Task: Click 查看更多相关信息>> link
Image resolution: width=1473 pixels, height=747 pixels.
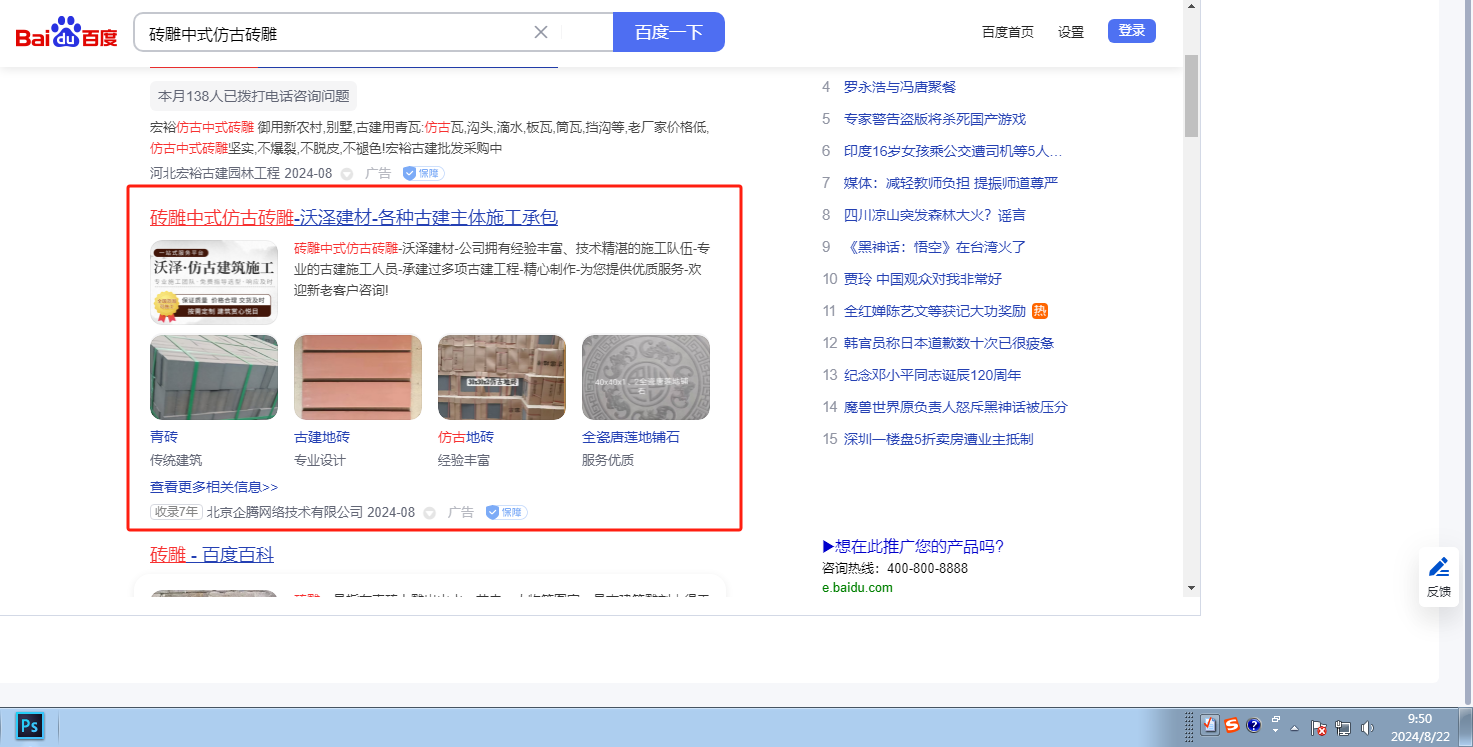Action: (214, 487)
